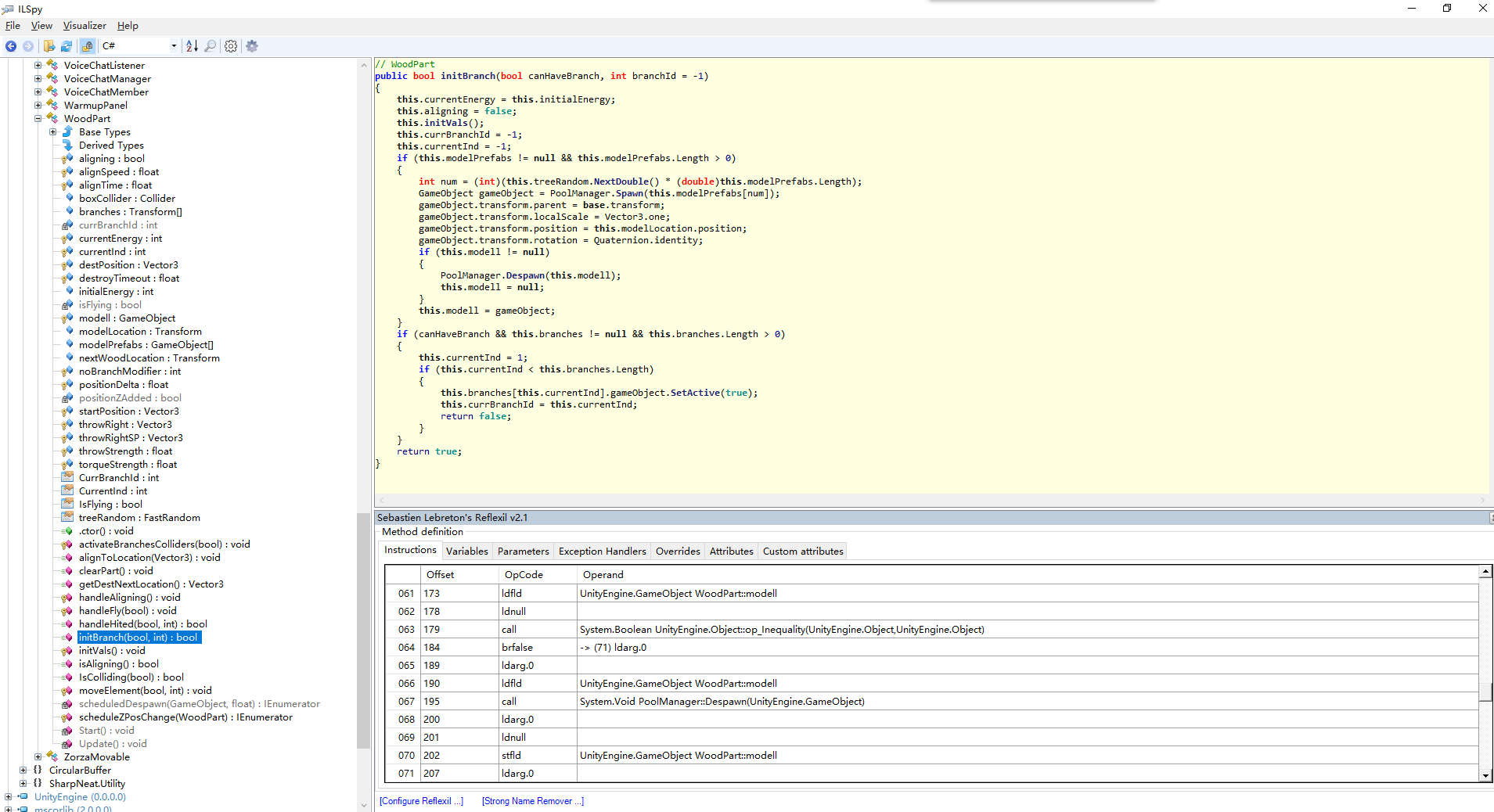Switch to the Attributes tab
The image size is (1494, 812).
pyautogui.click(x=732, y=552)
